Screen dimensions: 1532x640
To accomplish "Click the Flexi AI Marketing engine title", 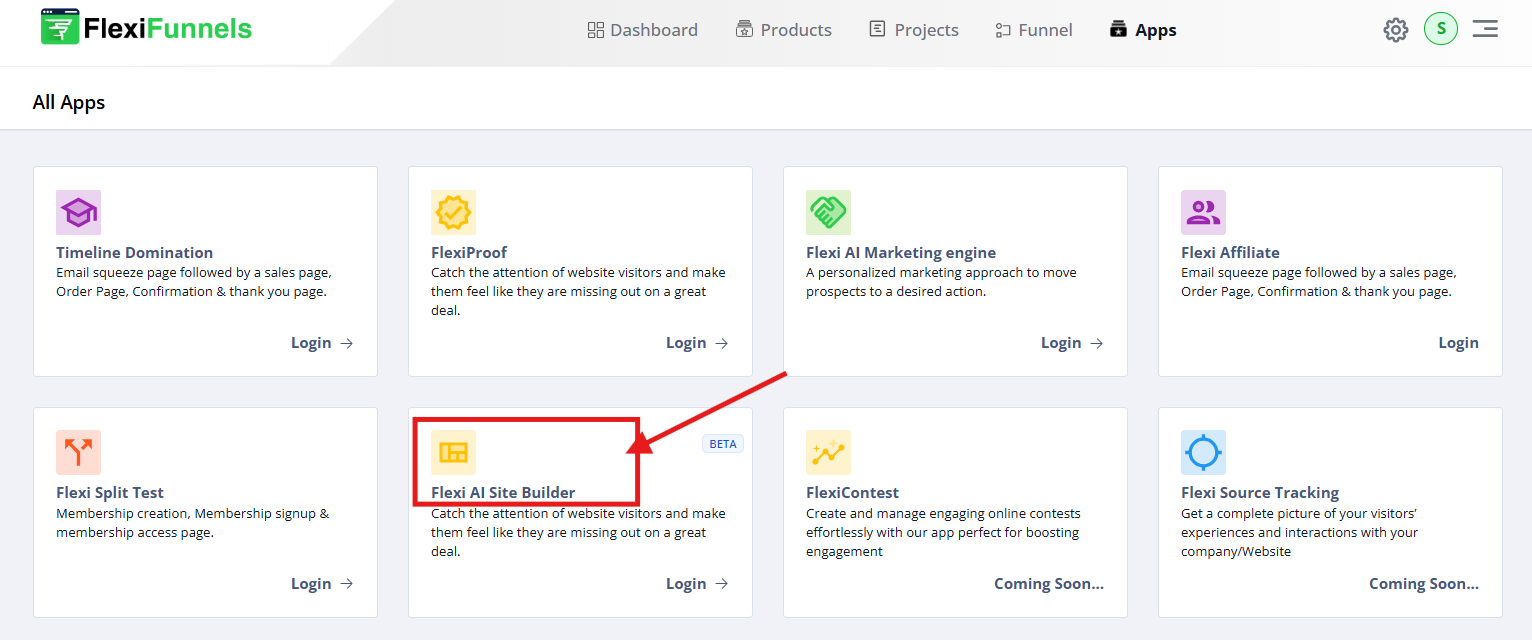I will point(901,253).
